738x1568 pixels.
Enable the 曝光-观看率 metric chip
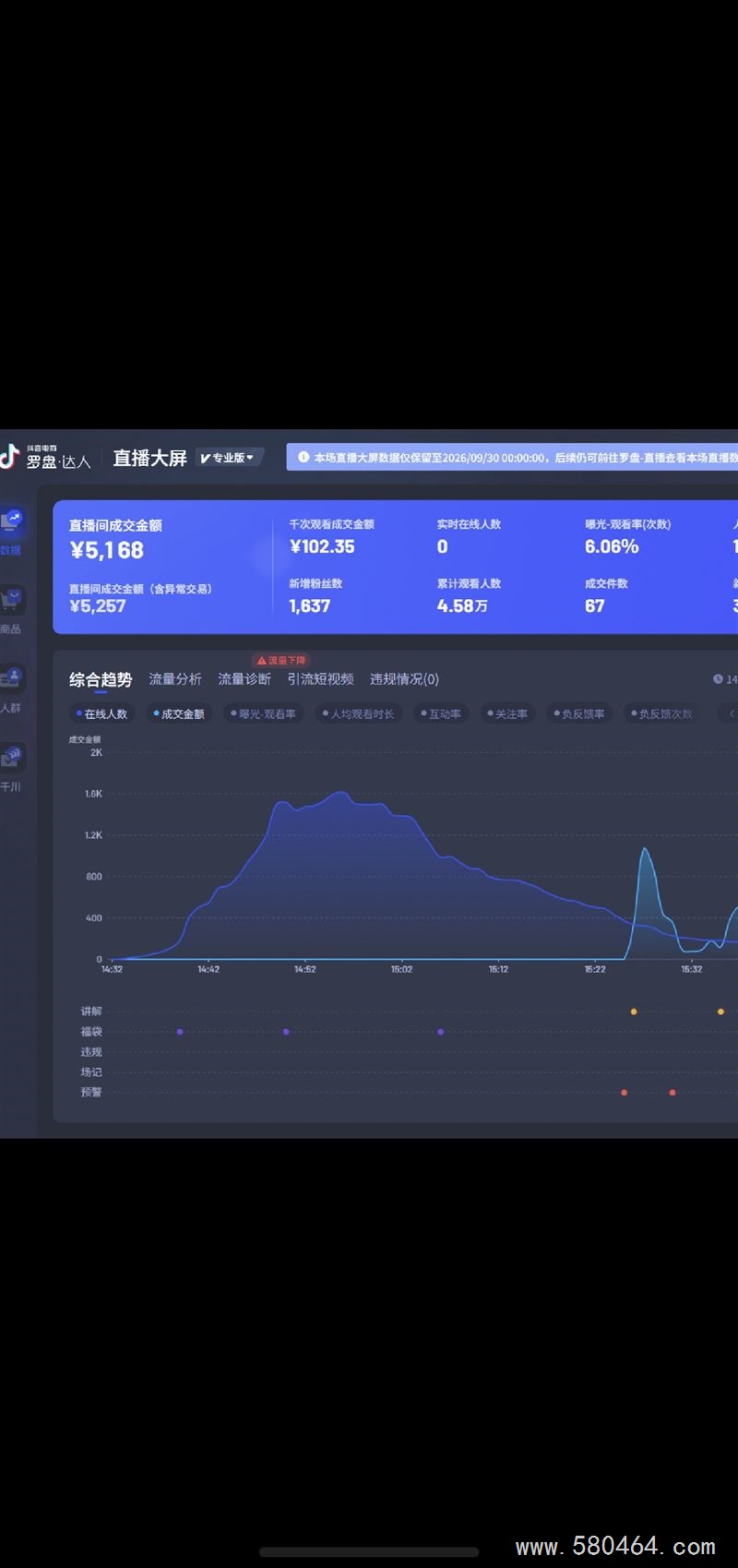point(263,713)
